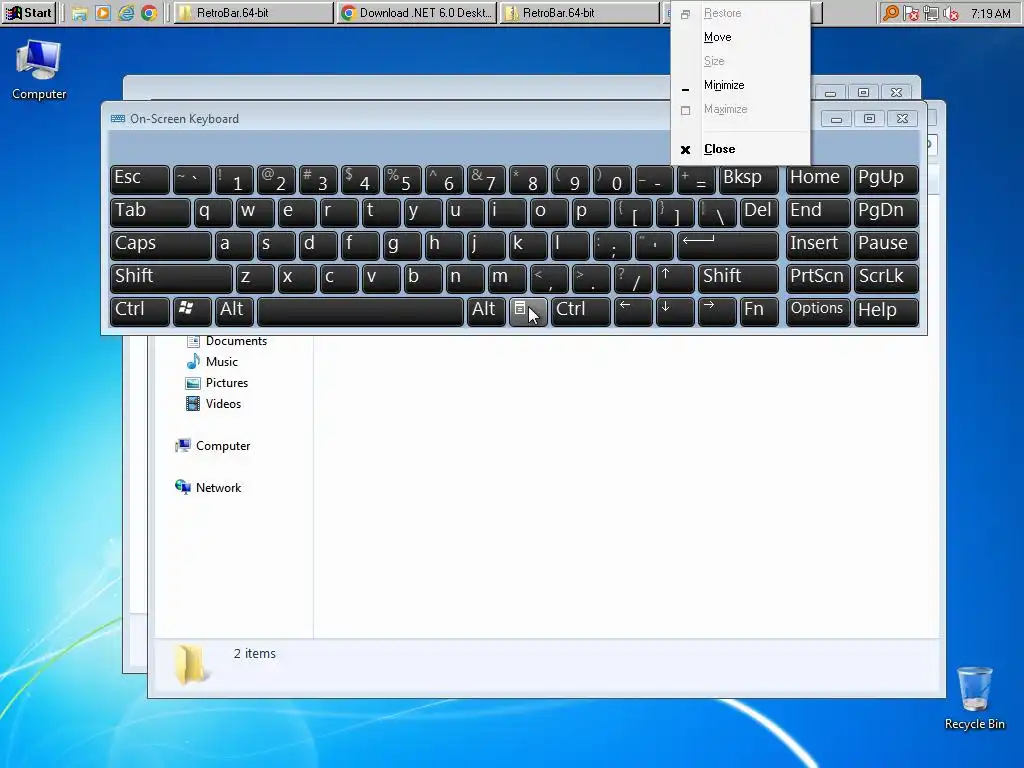Image resolution: width=1024 pixels, height=768 pixels.
Task: Launch Internet Explorer from quick launch
Action: pyautogui.click(x=126, y=13)
